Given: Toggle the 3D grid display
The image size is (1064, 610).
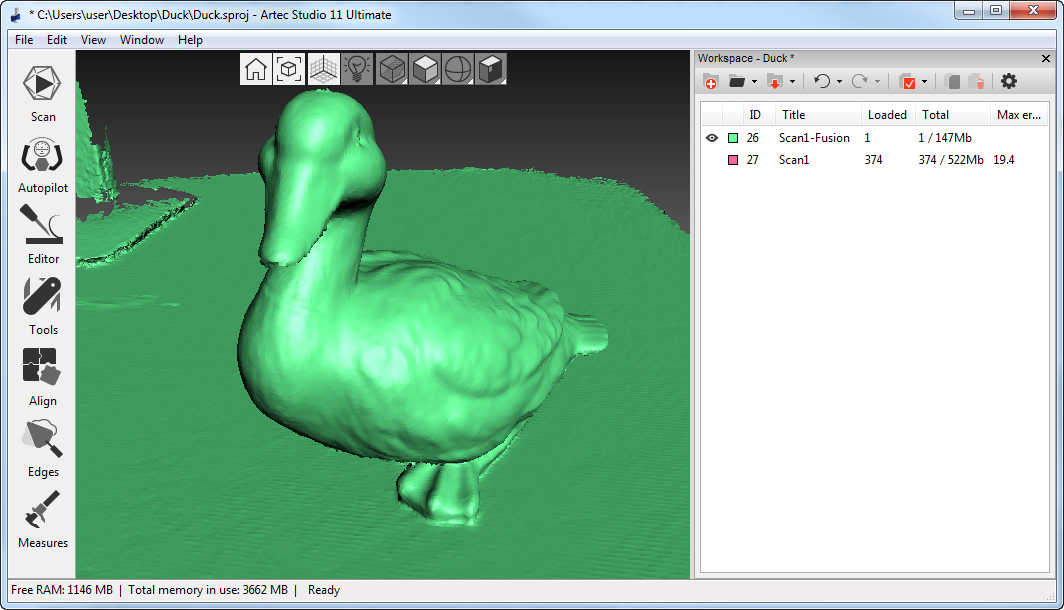Looking at the screenshot, I should (323, 69).
